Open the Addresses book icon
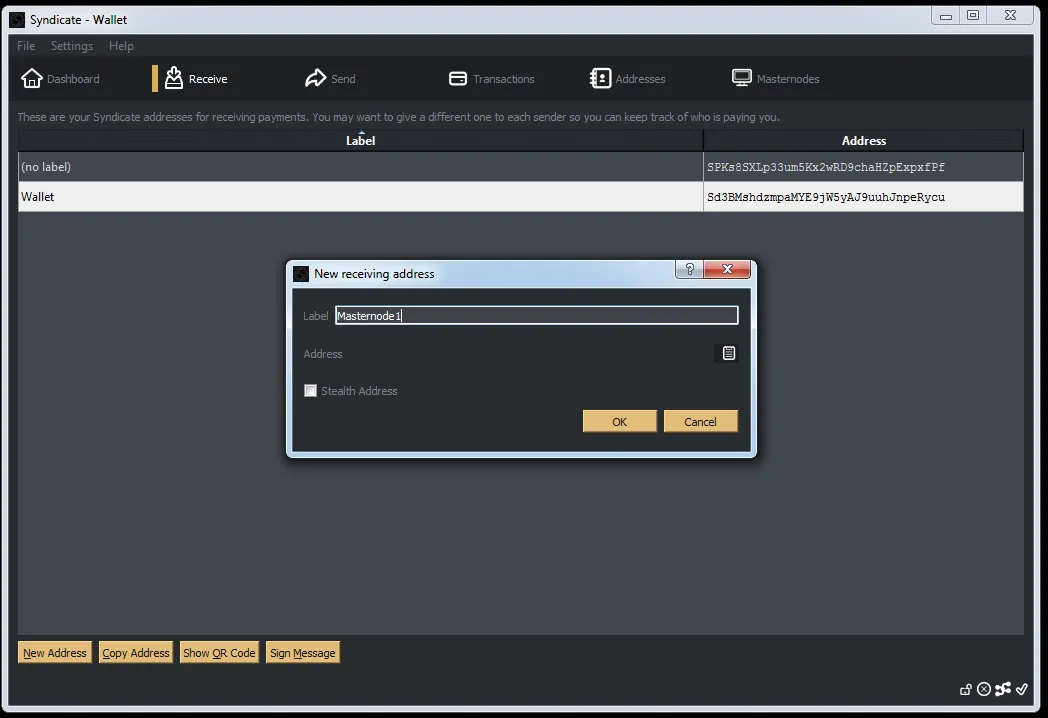 click(x=600, y=78)
